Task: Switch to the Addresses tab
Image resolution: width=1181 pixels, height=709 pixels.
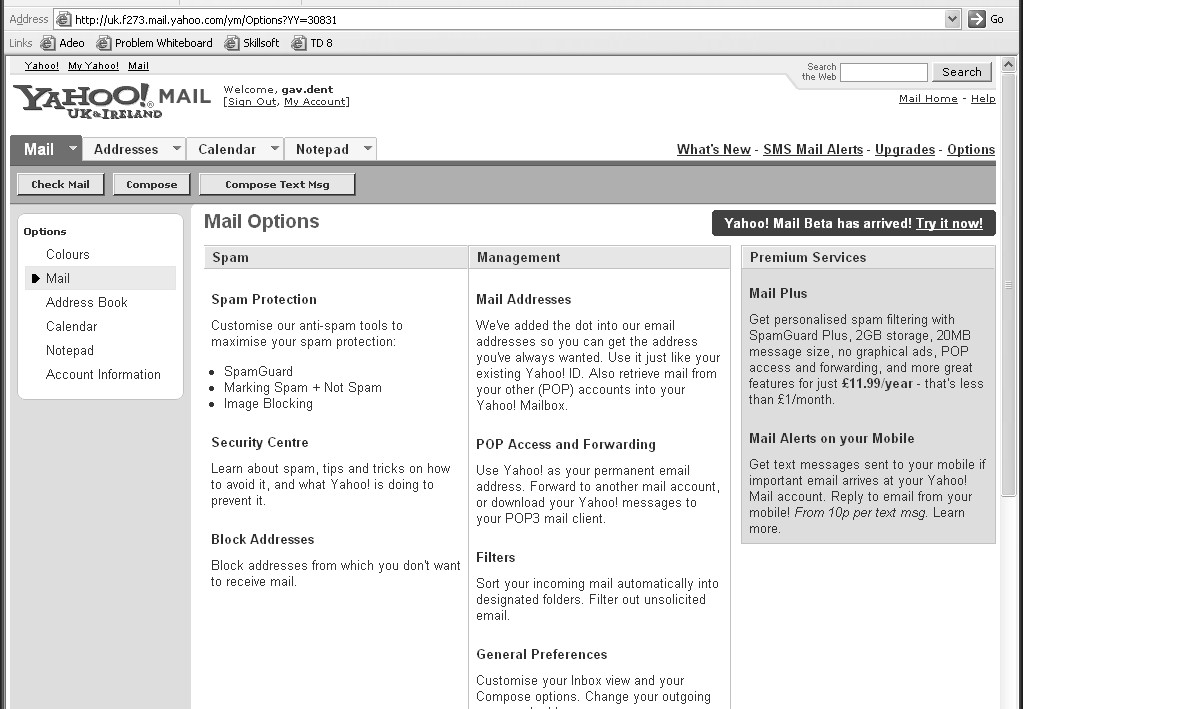Action: pyautogui.click(x=126, y=149)
